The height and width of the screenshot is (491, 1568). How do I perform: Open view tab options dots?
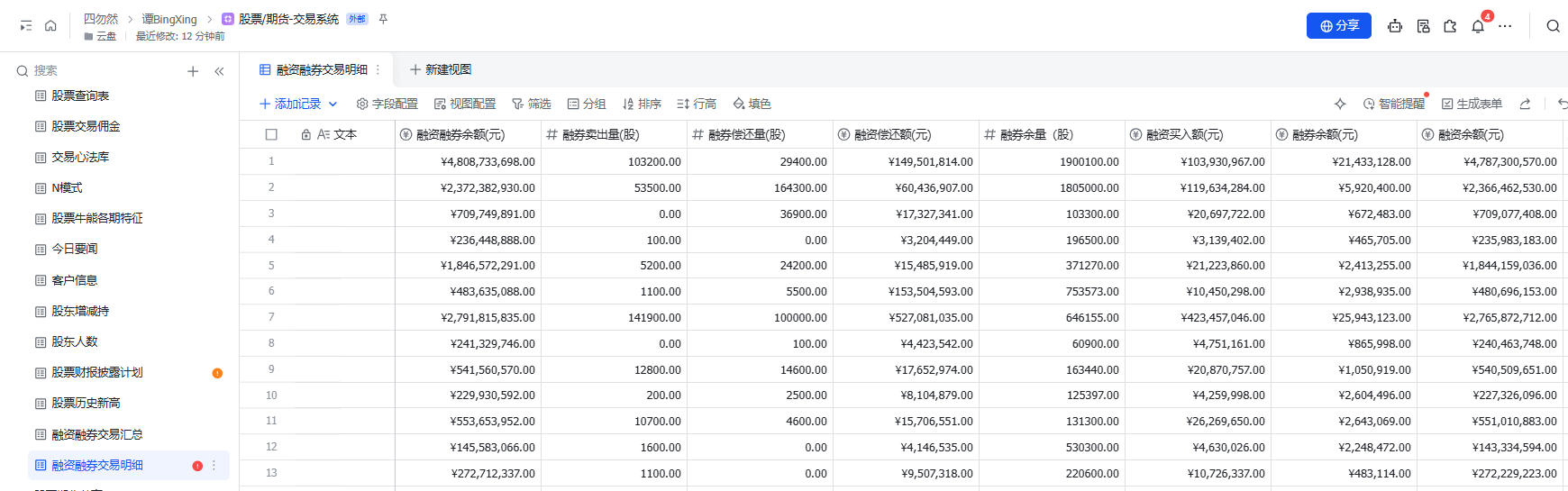coord(378,69)
